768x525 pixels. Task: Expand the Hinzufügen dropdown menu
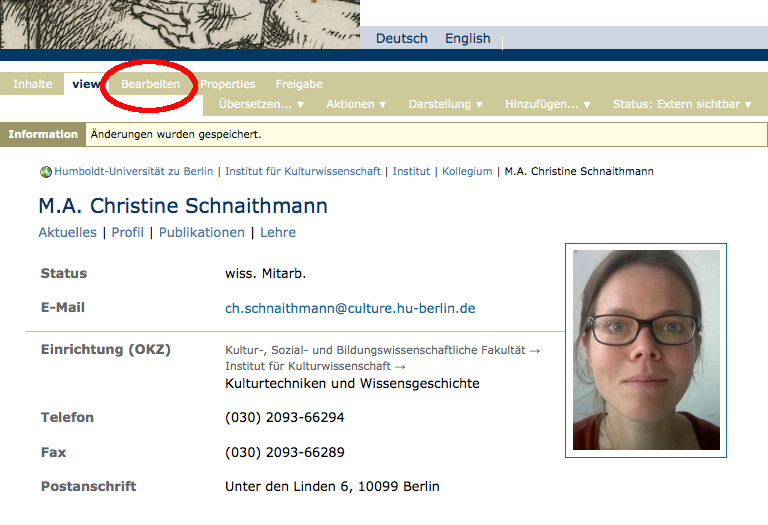[x=548, y=104]
